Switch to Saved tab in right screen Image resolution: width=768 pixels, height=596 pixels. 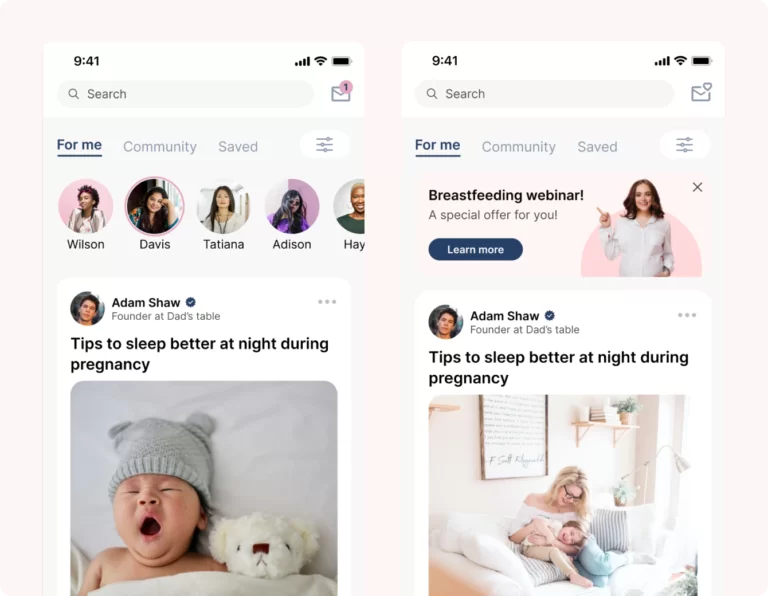[x=597, y=146]
